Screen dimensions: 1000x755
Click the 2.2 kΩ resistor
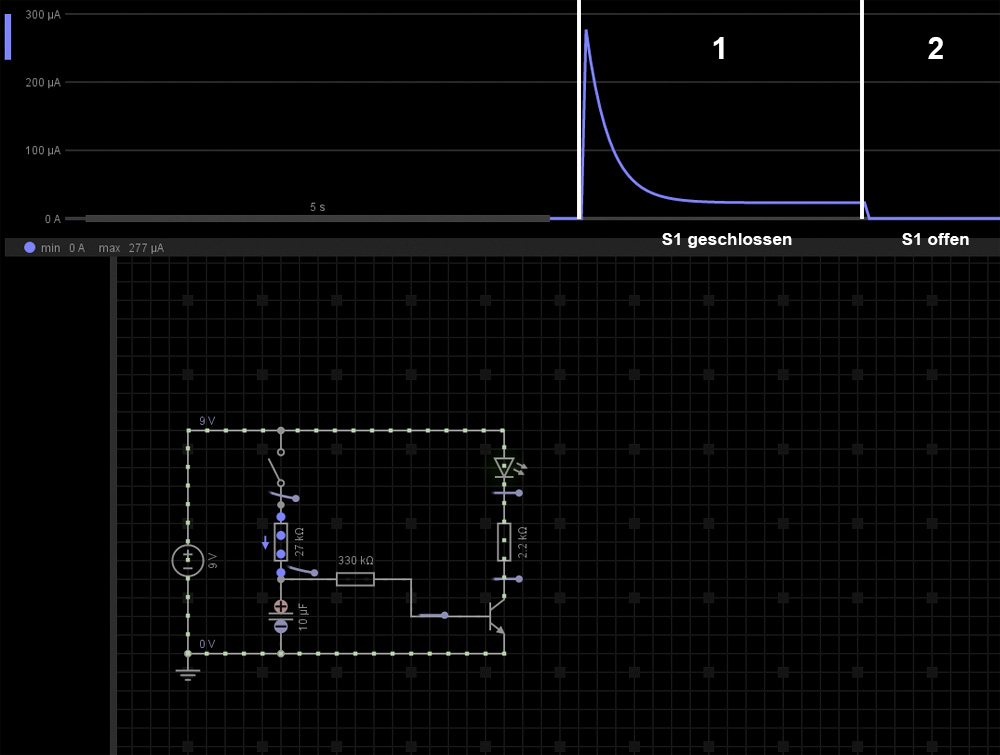point(504,541)
